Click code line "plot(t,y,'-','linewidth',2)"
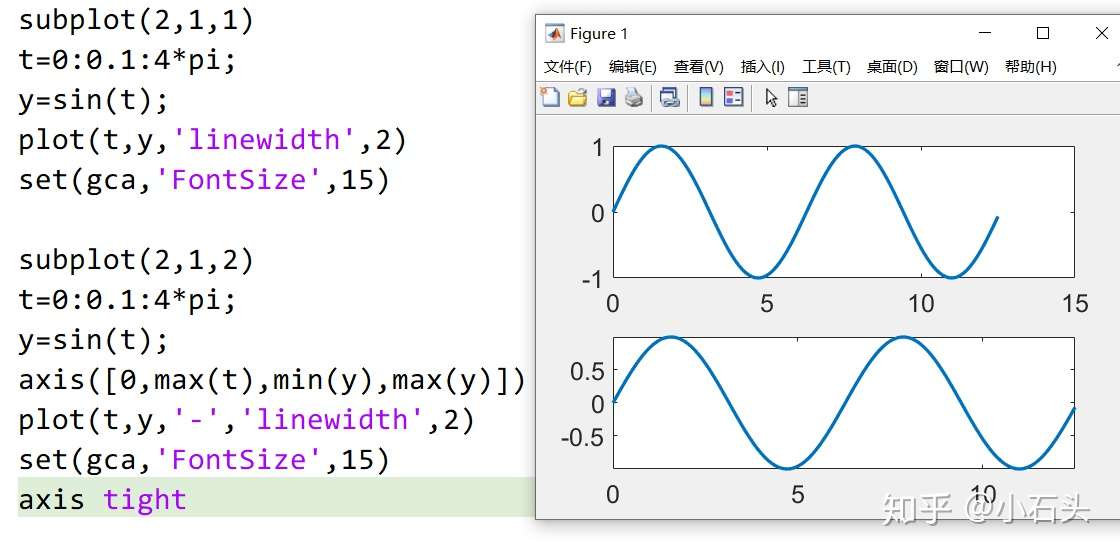1120x557 pixels. pos(246,419)
